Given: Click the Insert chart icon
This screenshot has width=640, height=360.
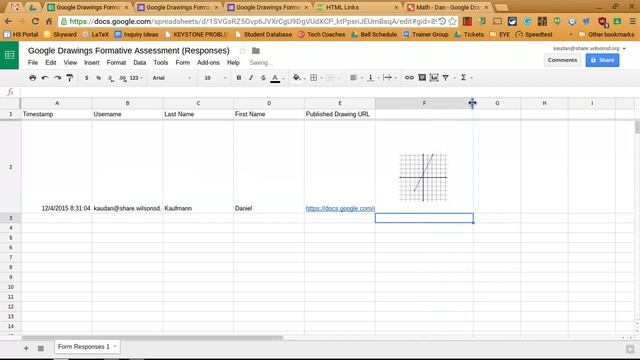Looking at the screenshot, I should pyautogui.click(x=434, y=78).
